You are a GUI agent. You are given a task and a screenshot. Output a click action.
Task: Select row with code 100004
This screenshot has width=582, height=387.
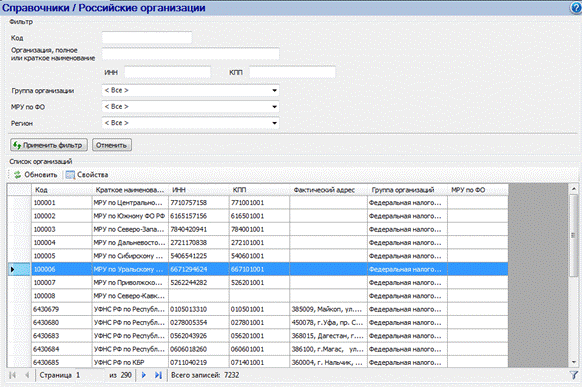coord(258,243)
